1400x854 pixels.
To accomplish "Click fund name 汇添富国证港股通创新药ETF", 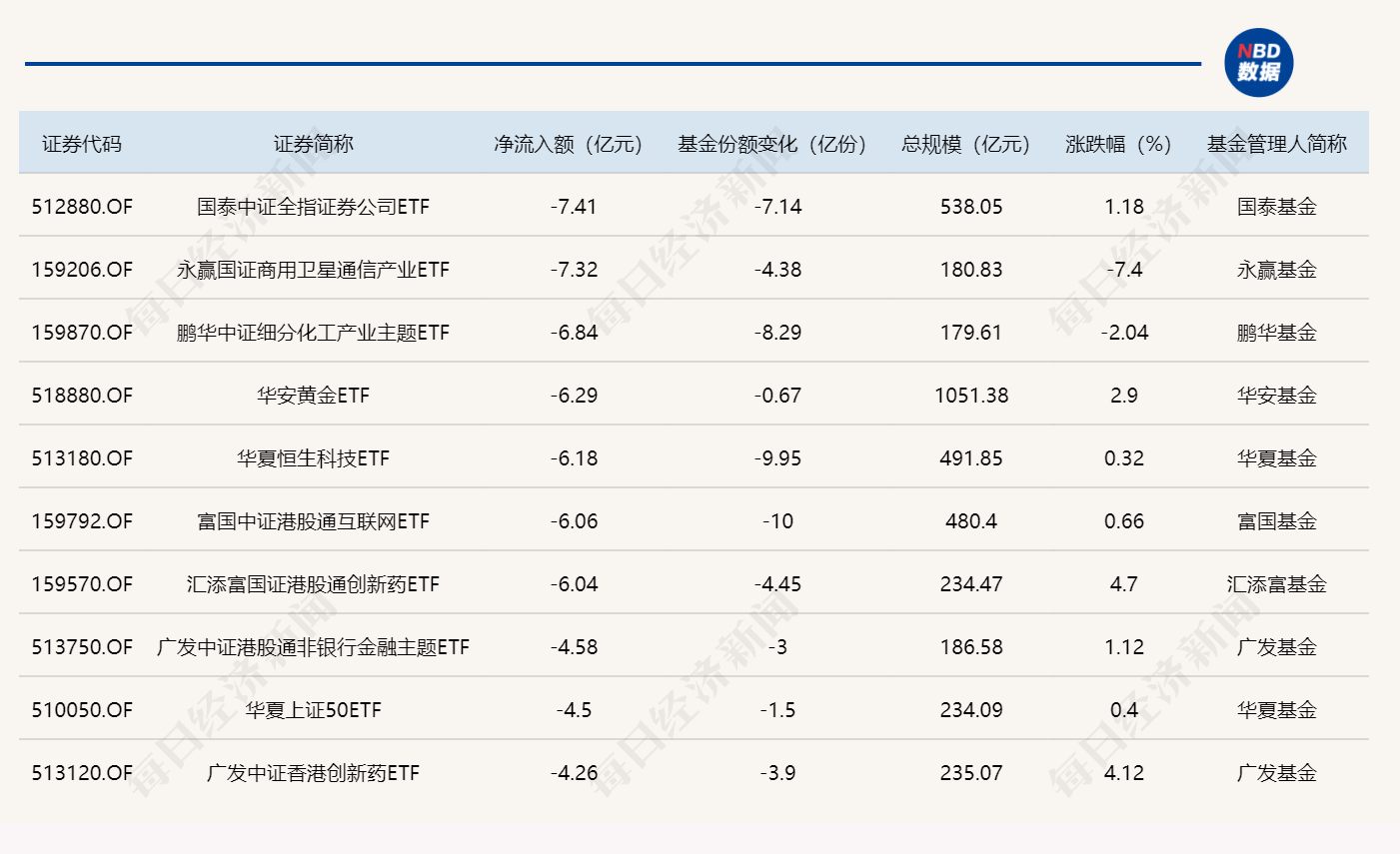I will (313, 584).
